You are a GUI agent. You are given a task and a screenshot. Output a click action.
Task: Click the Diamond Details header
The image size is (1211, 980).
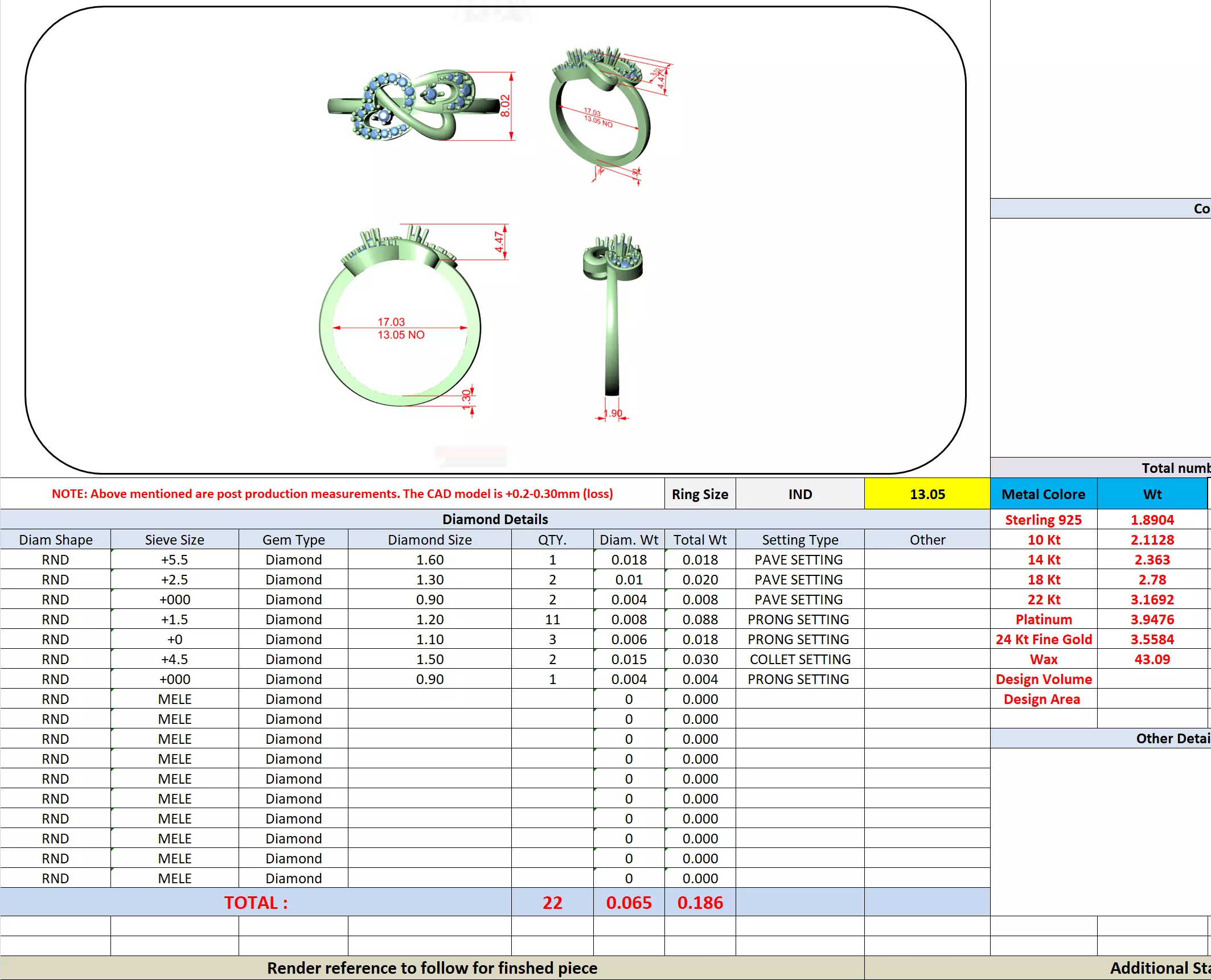(494, 519)
